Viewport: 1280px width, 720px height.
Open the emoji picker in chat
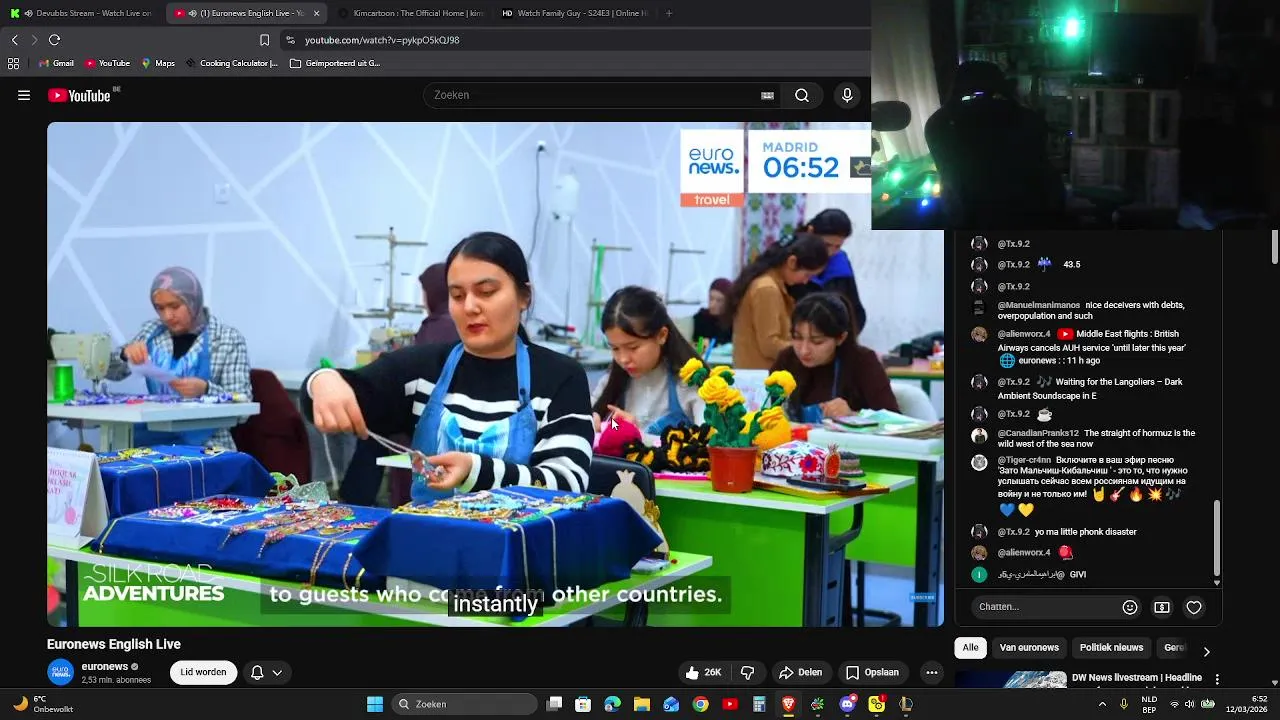(x=1130, y=607)
